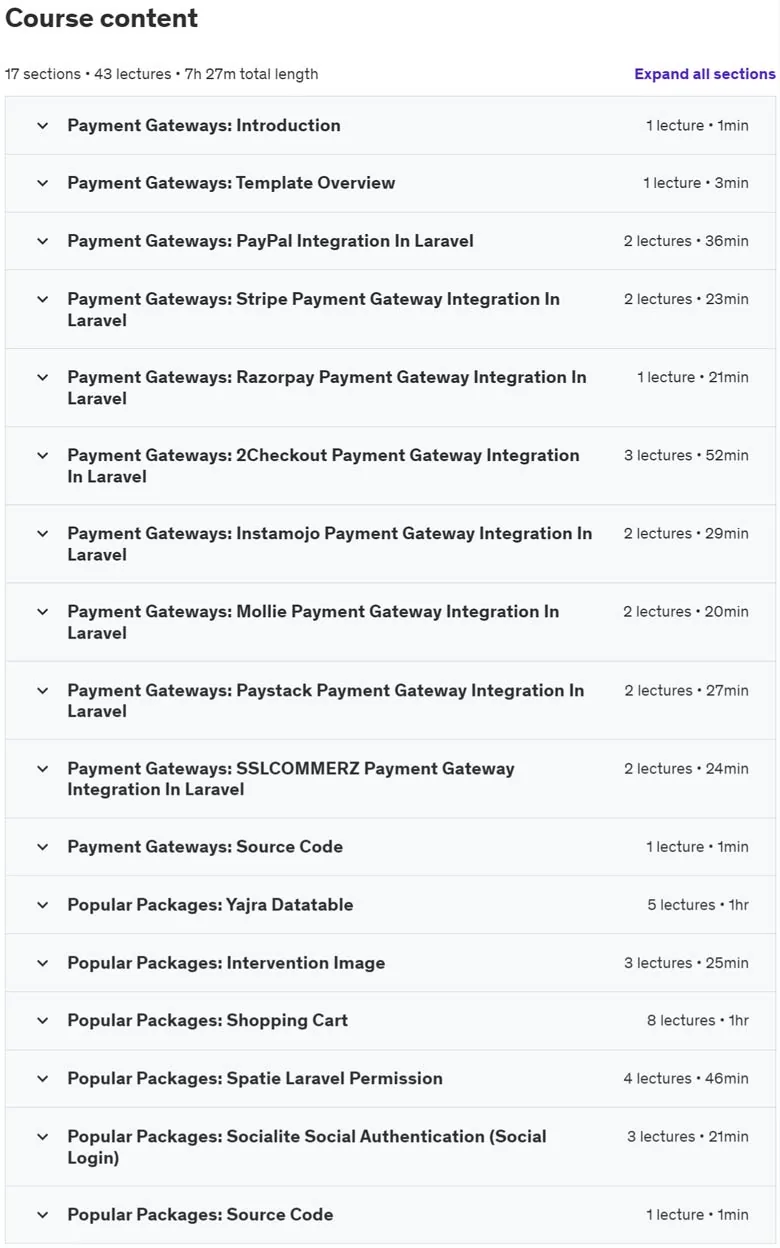The height and width of the screenshot is (1248, 780).
Task: Click chevron for 2Checkout Payment Gateway section
Action: [42, 455]
